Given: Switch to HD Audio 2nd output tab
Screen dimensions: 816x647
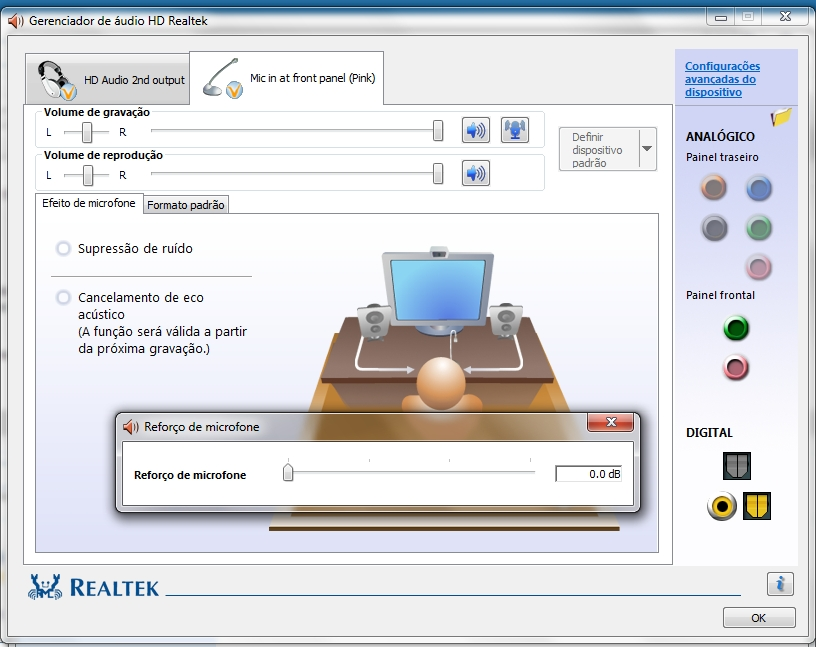Looking at the screenshot, I should 108,79.
